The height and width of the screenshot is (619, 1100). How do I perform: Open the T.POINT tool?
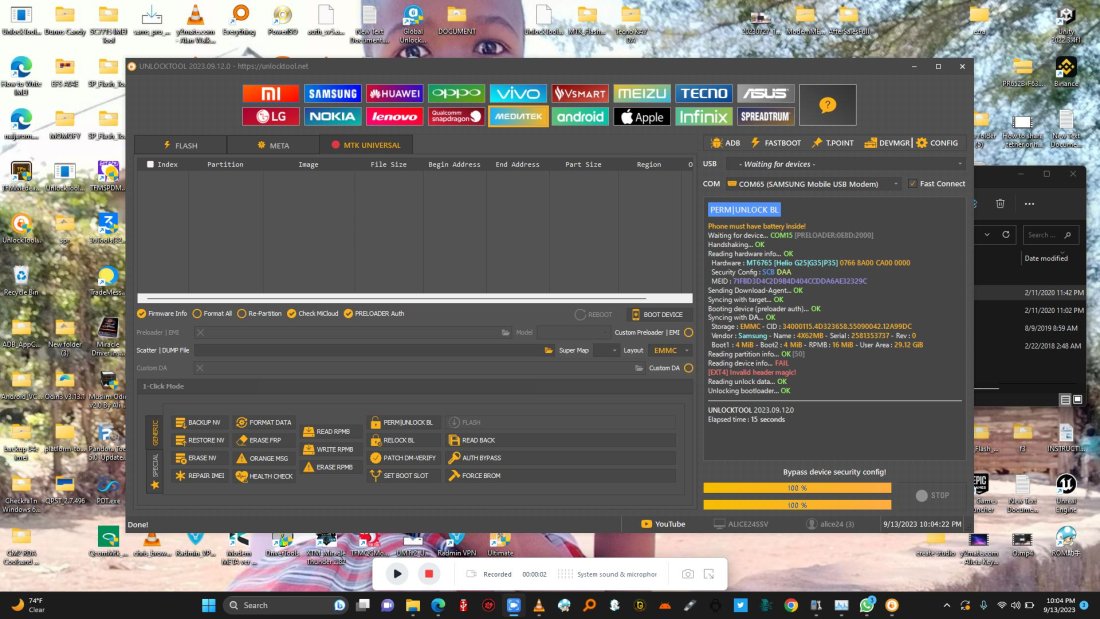[833, 143]
